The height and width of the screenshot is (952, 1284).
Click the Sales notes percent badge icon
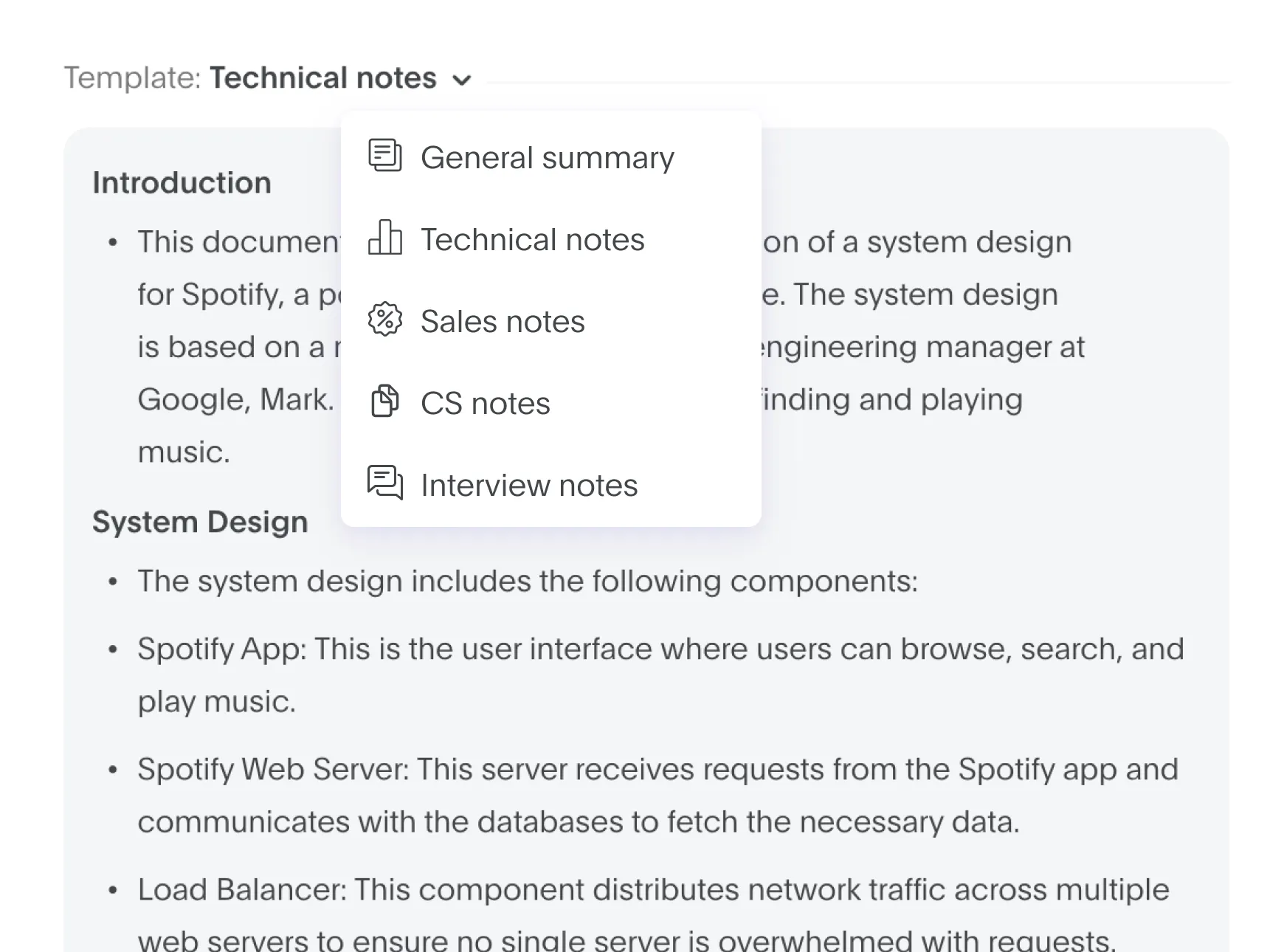click(x=384, y=320)
